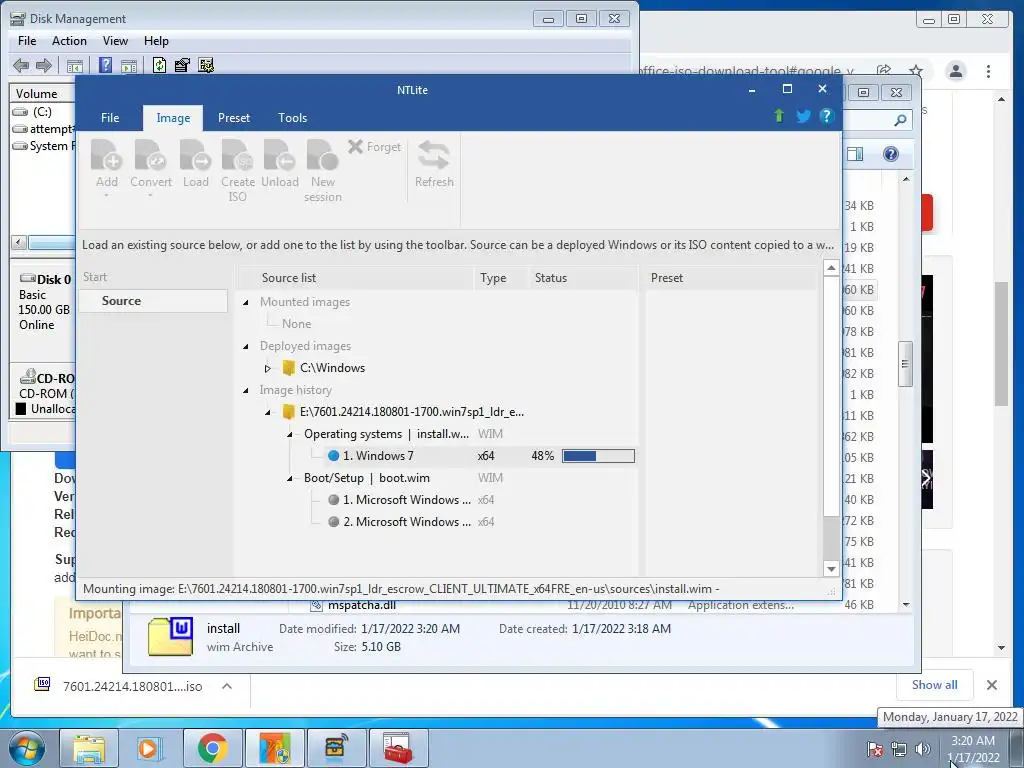1024x768 pixels.
Task: Click Show all downloads button
Action: coord(935,684)
